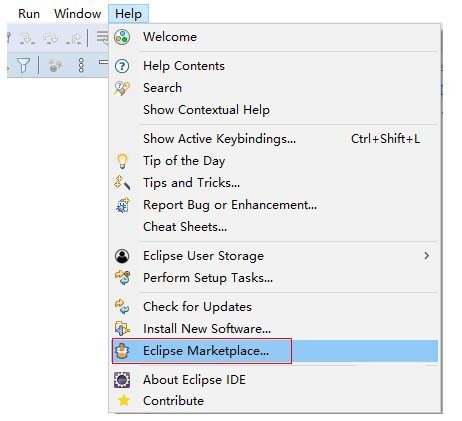The width and height of the screenshot is (462, 421).
Task: Expand the Eclipse User Storage submenu arrow
Action: [426, 256]
